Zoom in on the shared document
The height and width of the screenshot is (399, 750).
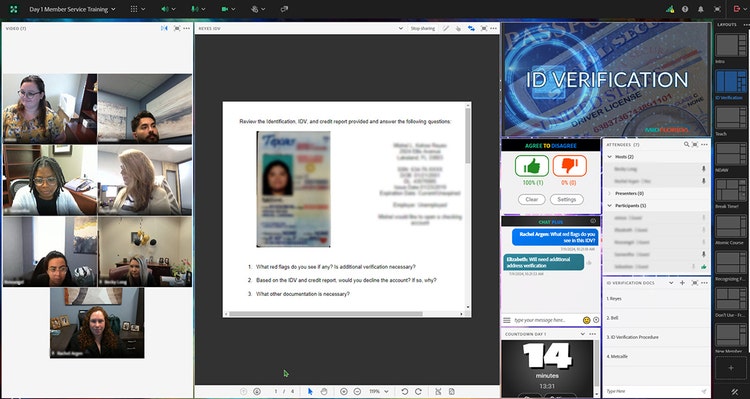click(343, 391)
